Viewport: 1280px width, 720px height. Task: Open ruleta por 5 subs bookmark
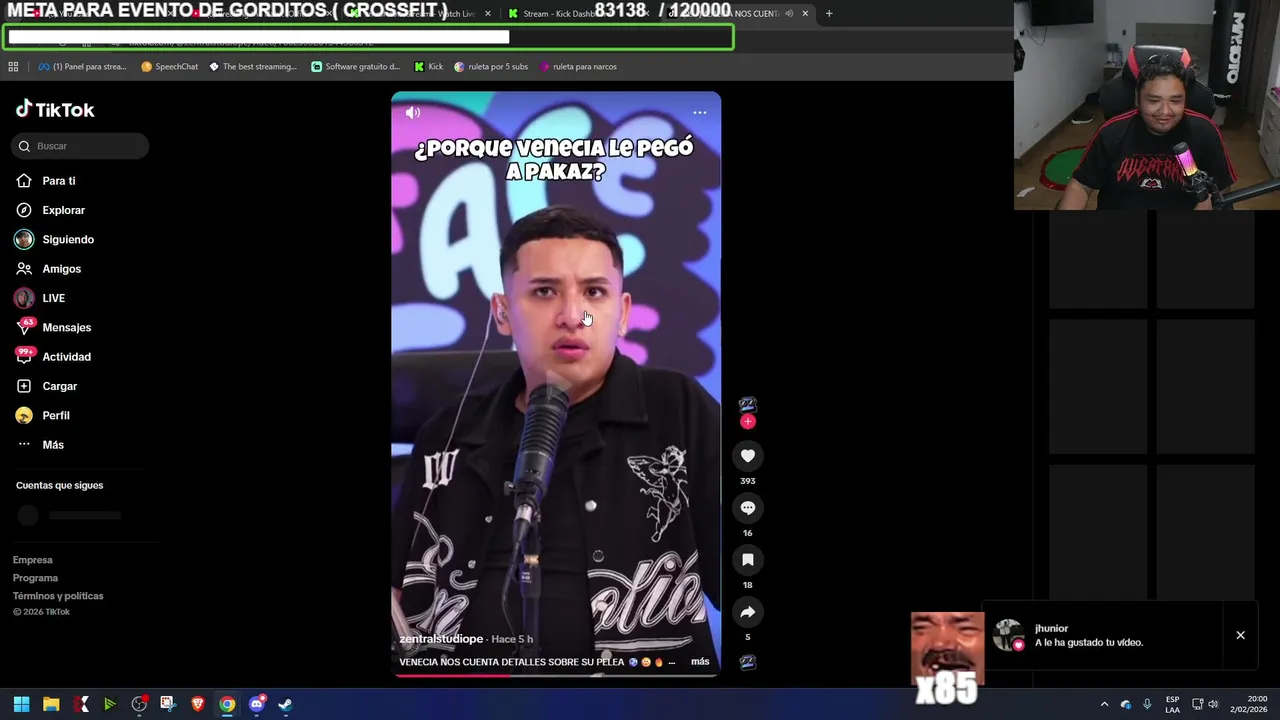(x=491, y=67)
